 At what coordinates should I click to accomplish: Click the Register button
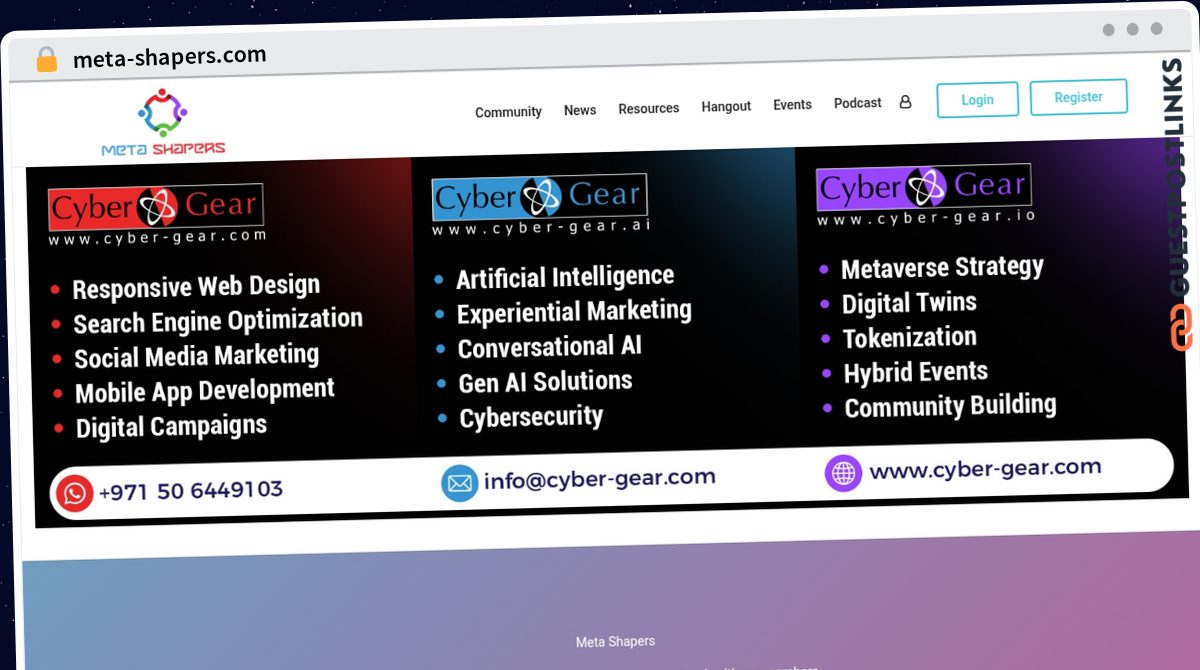pyautogui.click(x=1079, y=97)
